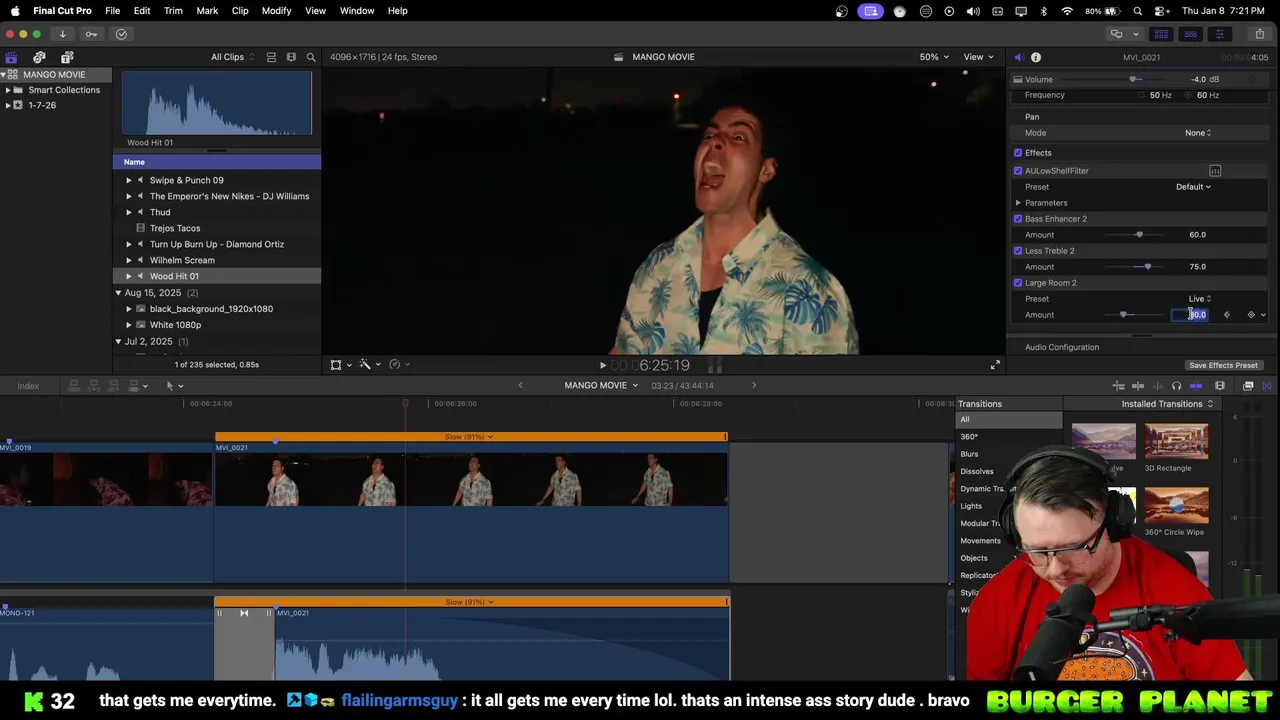This screenshot has width=1280, height=720.
Task: Open the Clip menu
Action: click(240, 11)
